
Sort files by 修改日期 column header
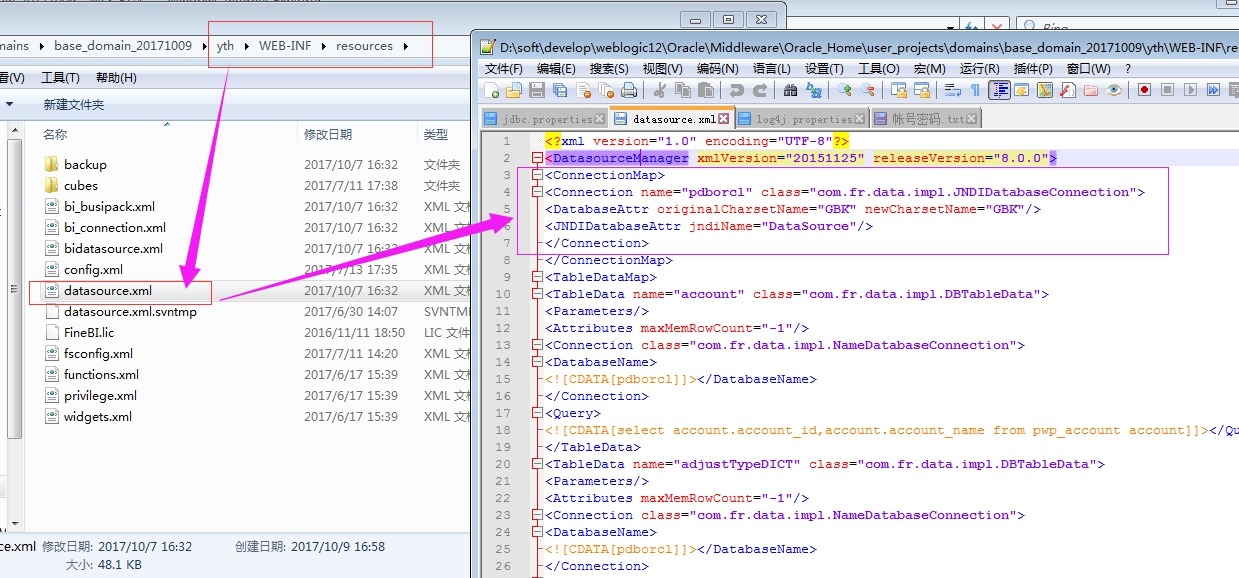pos(328,134)
